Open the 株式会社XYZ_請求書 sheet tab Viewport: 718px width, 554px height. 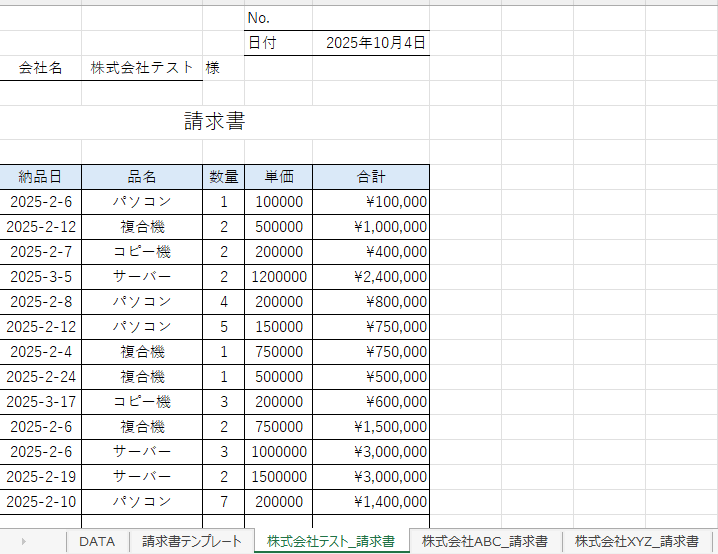[636, 541]
